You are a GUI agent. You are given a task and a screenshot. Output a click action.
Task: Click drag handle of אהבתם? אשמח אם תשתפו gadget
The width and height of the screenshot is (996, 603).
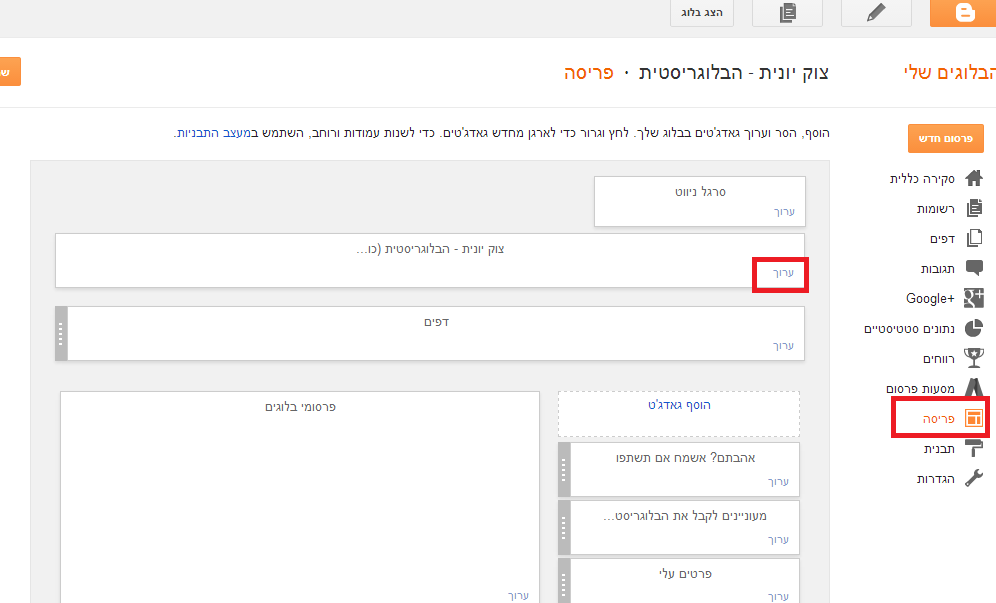pos(564,470)
